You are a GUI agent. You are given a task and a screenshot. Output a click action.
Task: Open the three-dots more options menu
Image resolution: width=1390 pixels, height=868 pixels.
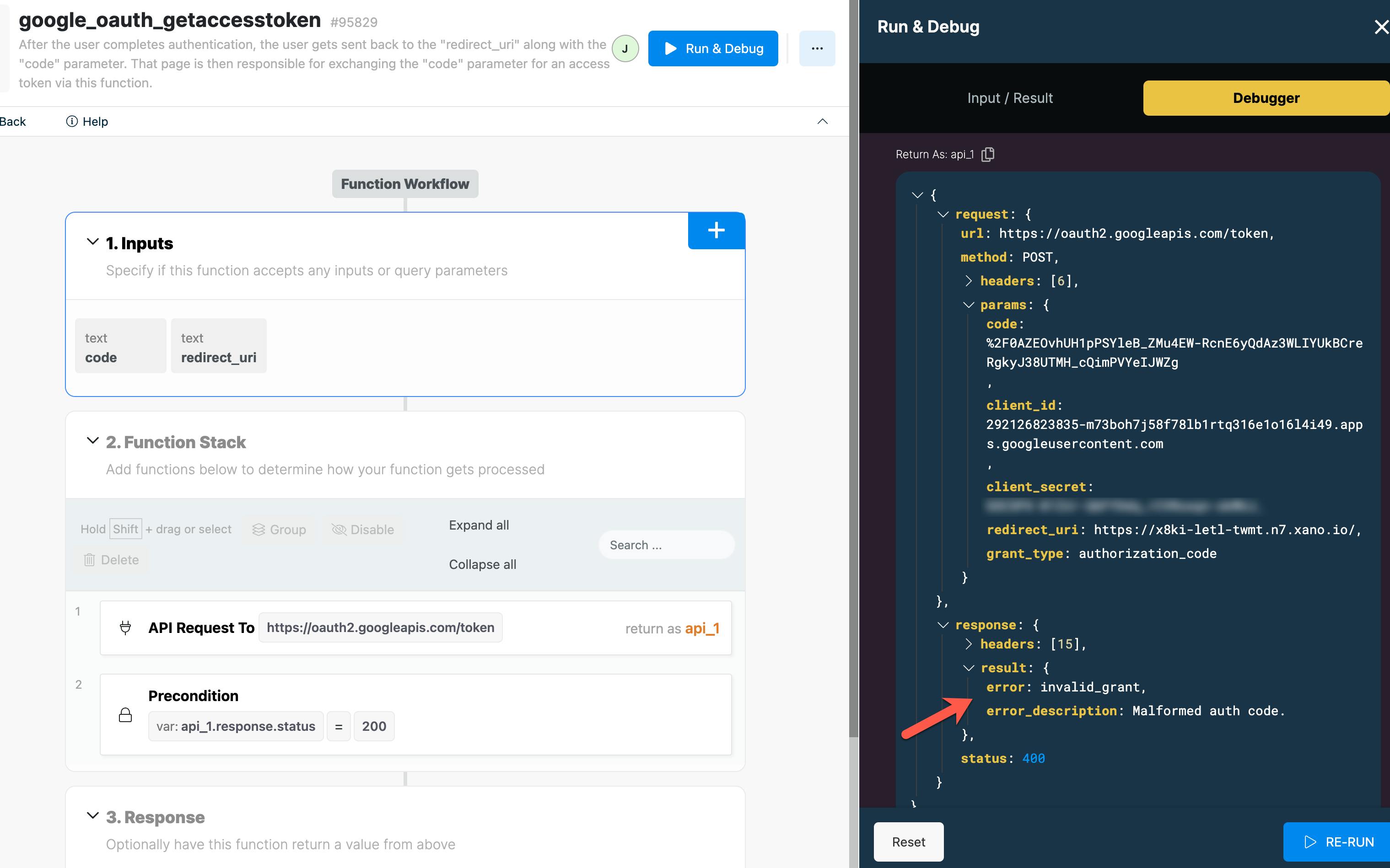[x=817, y=48]
